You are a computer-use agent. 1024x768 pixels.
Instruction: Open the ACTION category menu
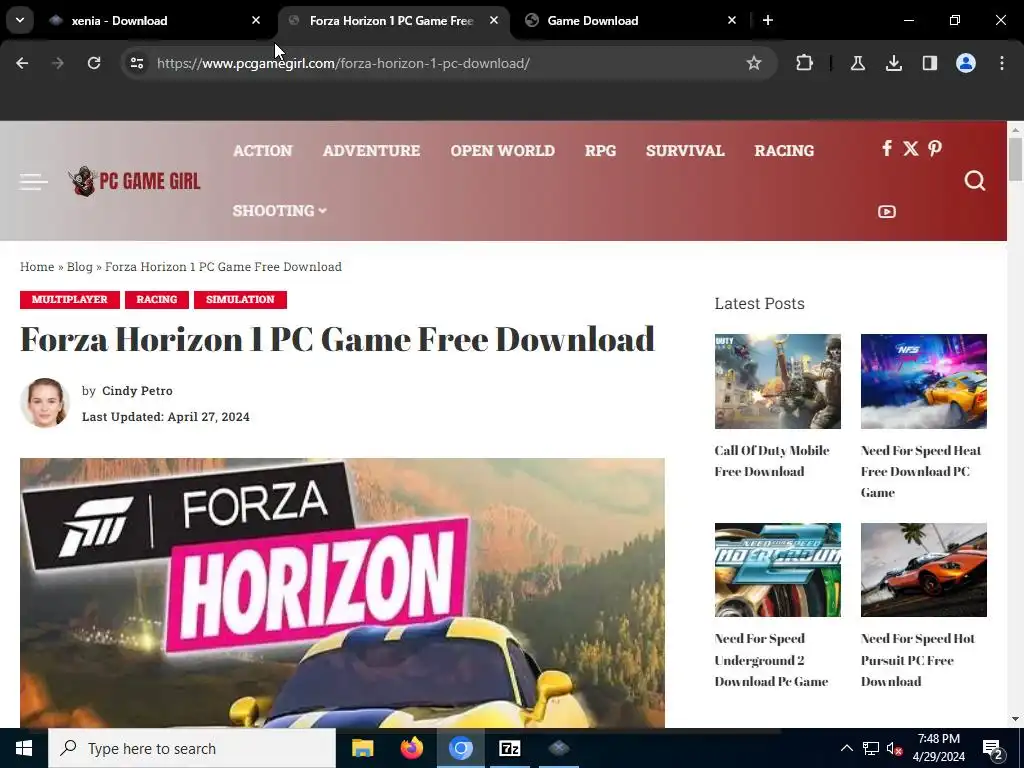click(263, 150)
